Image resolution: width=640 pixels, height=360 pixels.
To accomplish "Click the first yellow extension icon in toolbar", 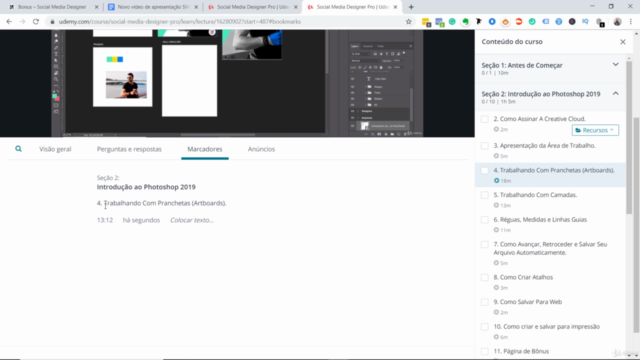I will 426,22.
